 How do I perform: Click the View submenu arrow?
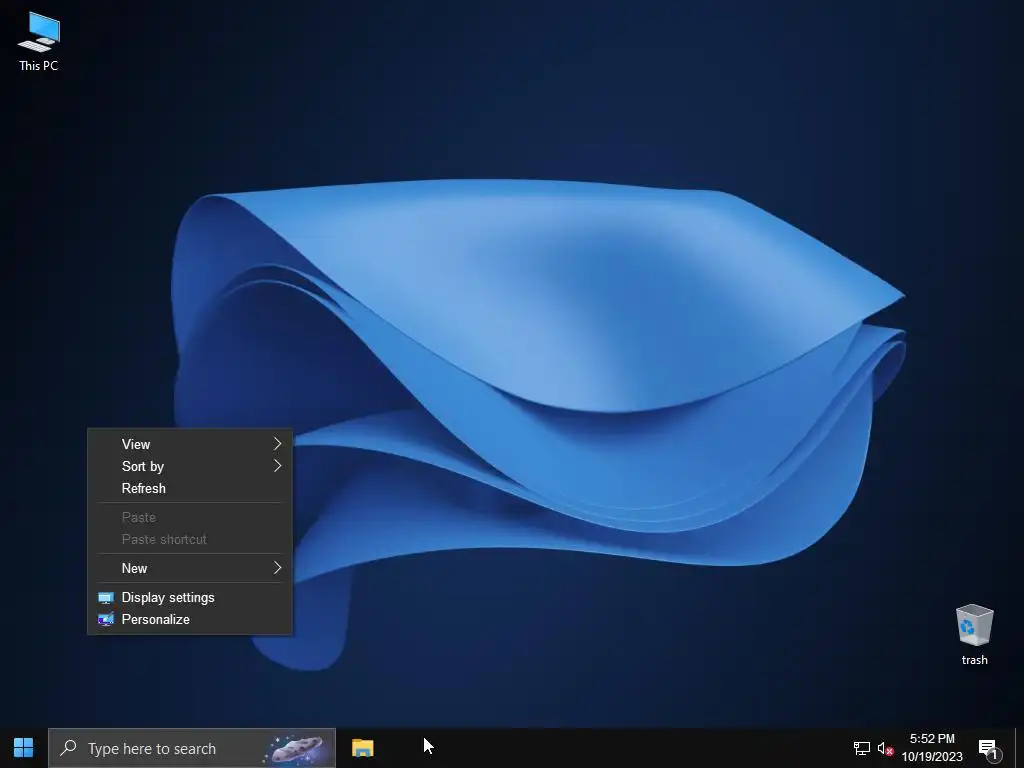click(x=278, y=444)
